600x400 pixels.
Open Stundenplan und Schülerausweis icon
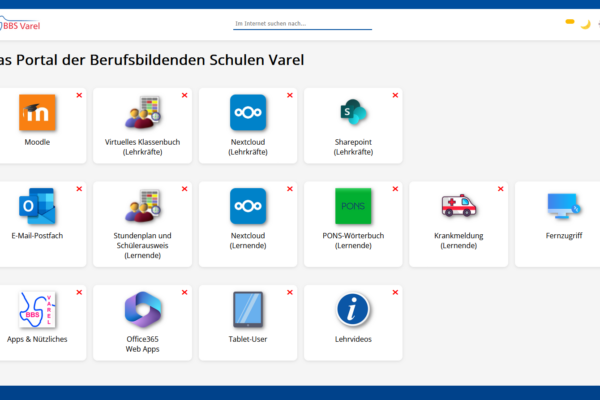tap(143, 206)
